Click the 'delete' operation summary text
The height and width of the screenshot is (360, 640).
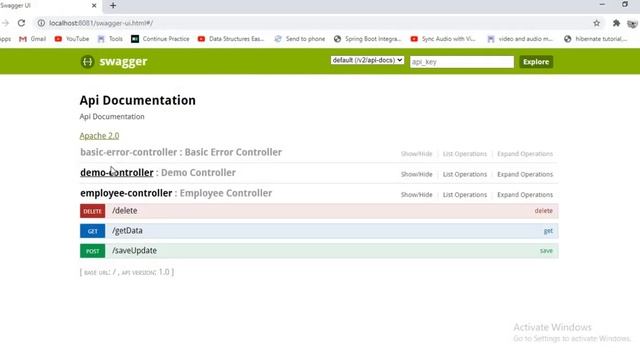tap(544, 211)
